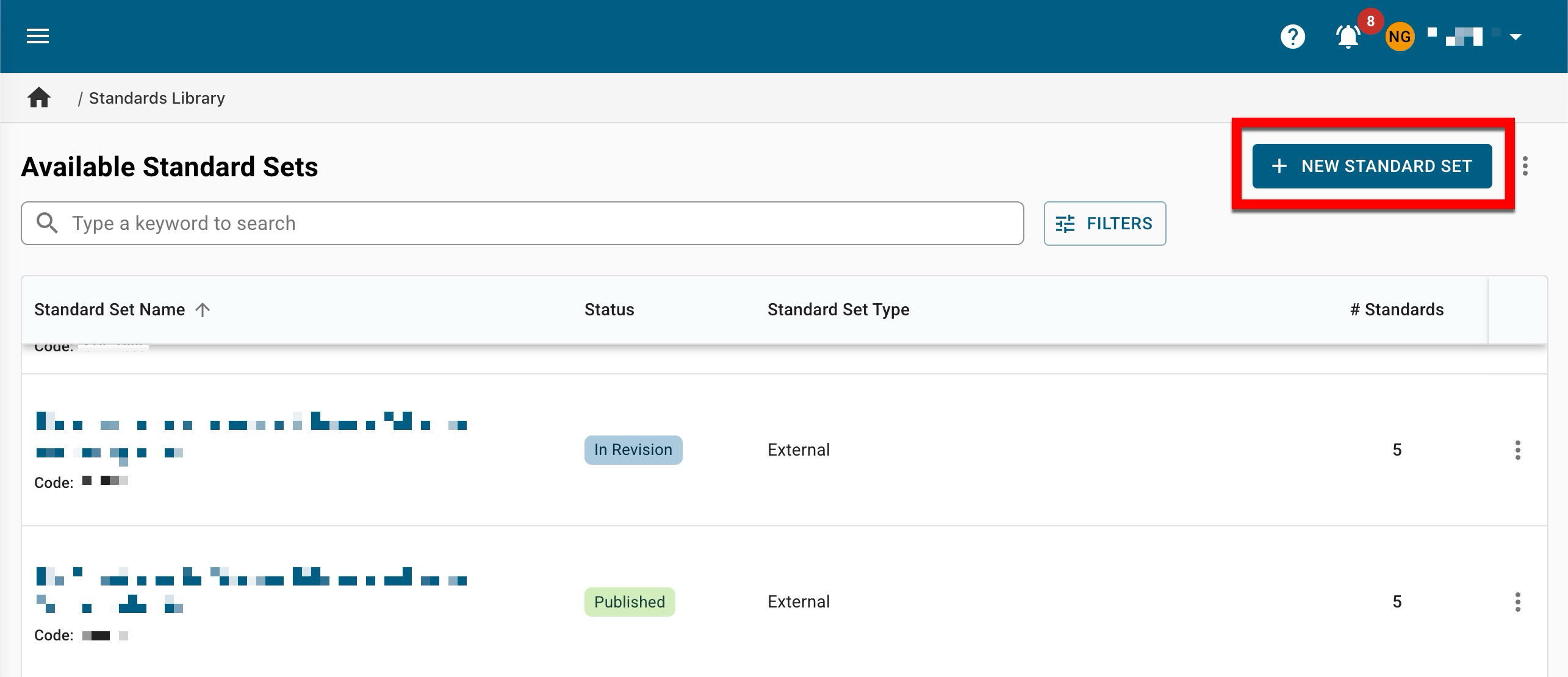Click the NG user avatar
This screenshot has height=677, width=1568.
tap(1400, 37)
